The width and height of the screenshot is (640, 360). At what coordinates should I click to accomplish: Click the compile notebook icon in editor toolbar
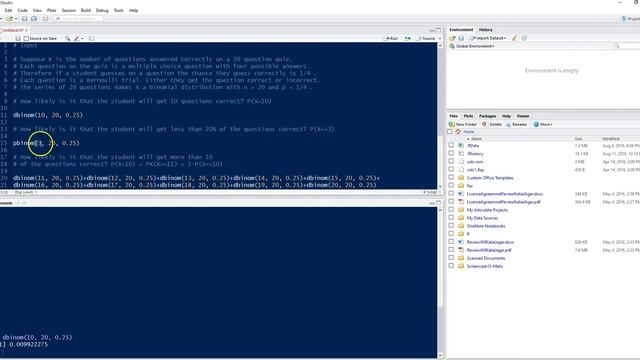pos(91,38)
